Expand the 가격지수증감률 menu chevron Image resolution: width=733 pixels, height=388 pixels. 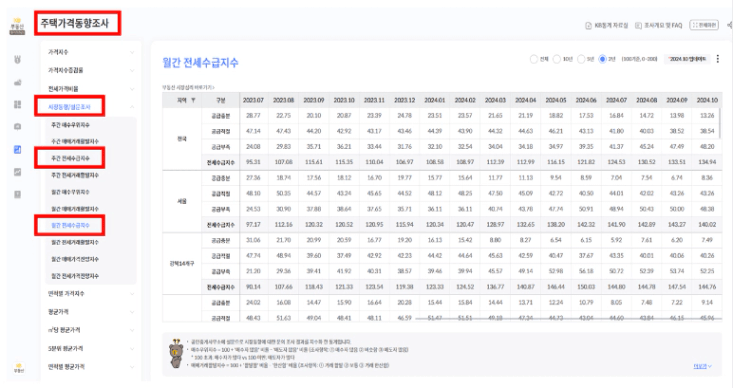coord(132,71)
